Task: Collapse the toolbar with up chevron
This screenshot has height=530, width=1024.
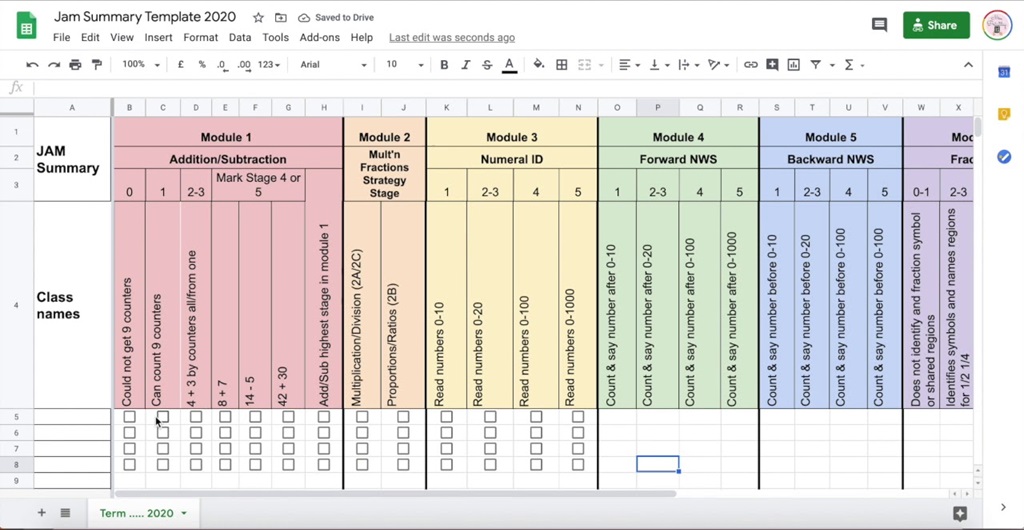Action: point(968,65)
